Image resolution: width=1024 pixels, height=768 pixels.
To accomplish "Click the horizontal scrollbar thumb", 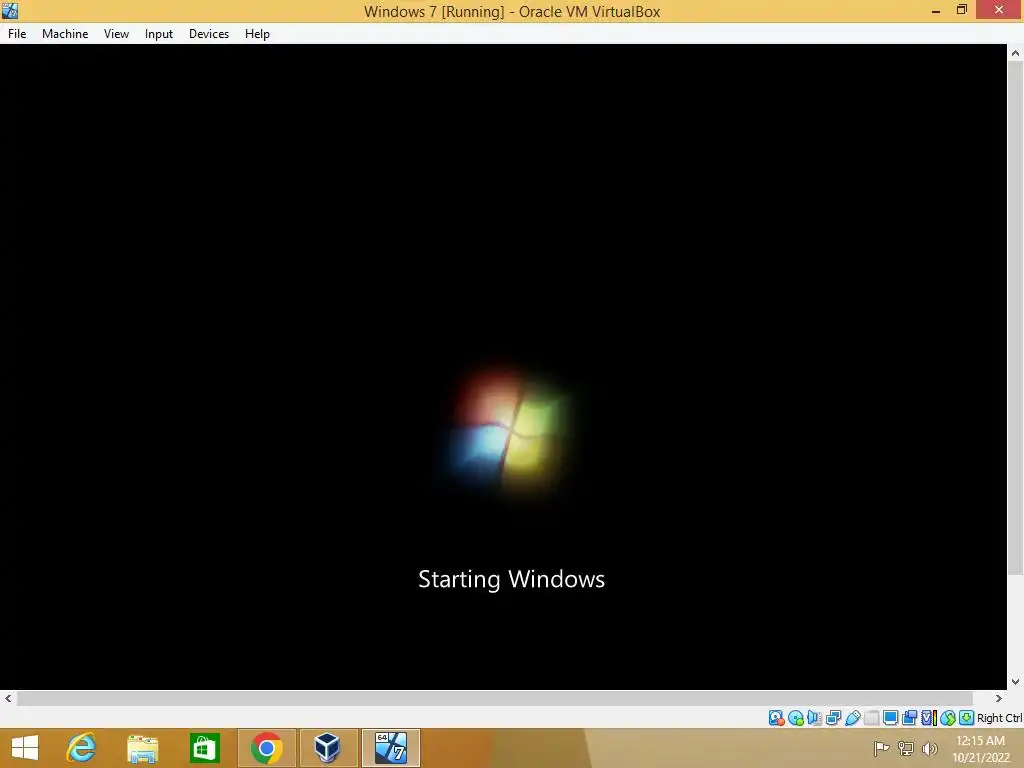I will [x=495, y=698].
